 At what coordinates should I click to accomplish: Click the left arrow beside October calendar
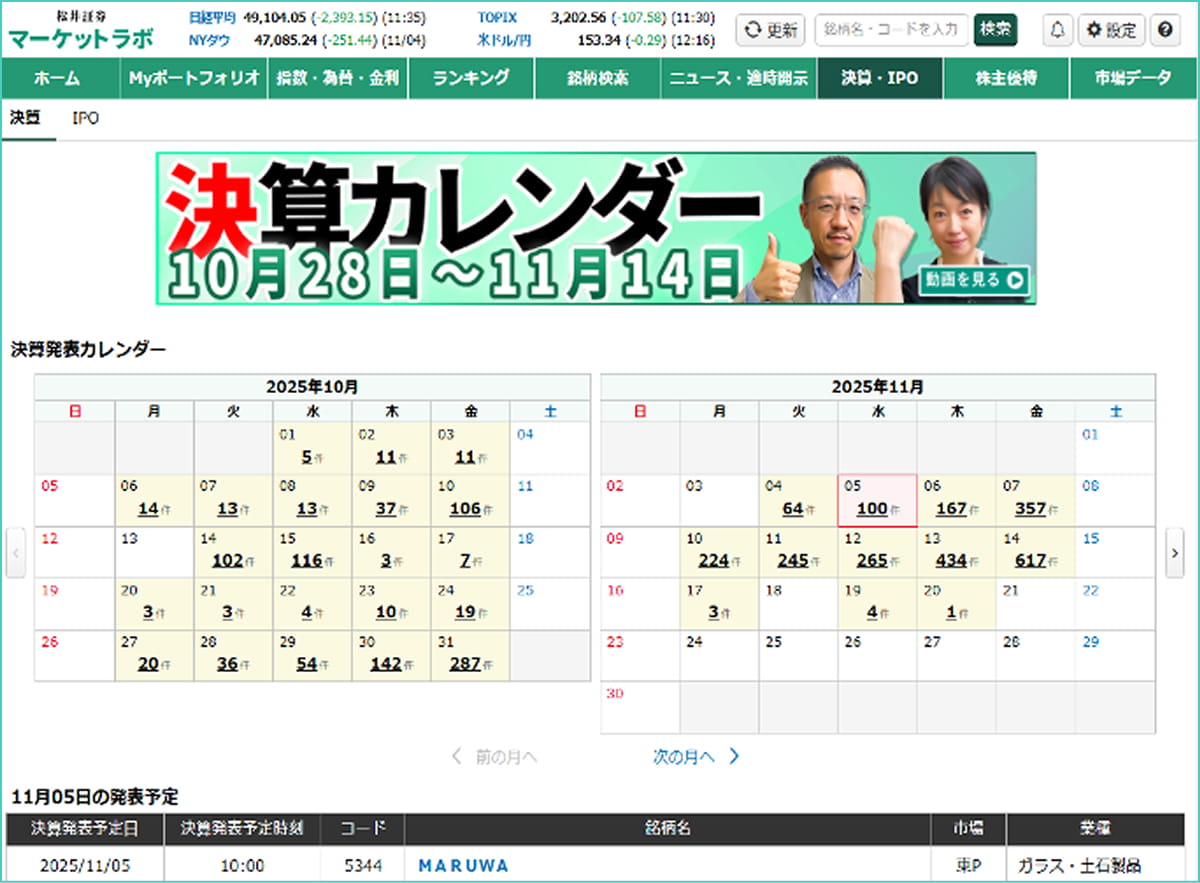click(x=16, y=555)
